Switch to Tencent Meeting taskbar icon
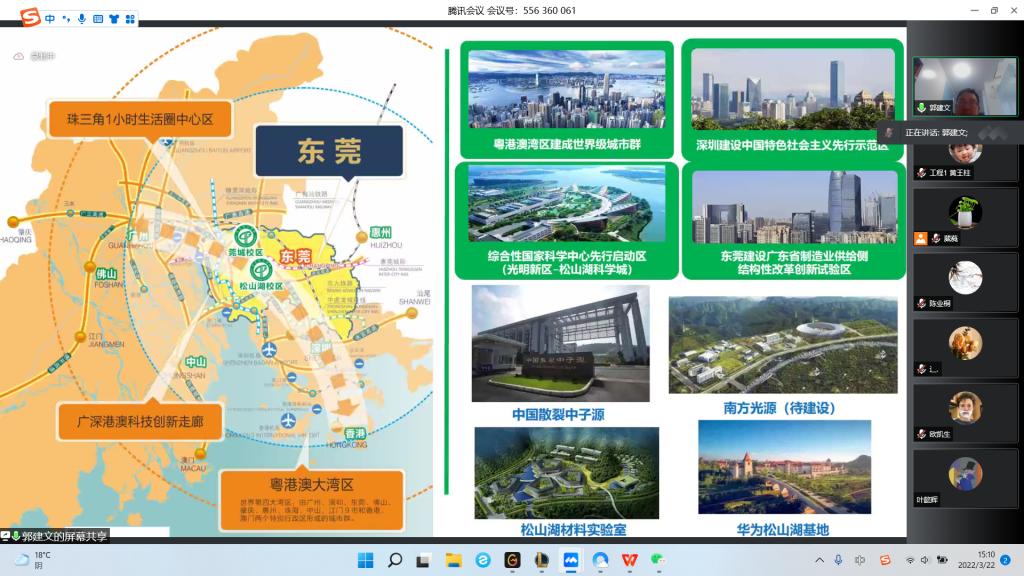1024x576 pixels. pos(571,560)
